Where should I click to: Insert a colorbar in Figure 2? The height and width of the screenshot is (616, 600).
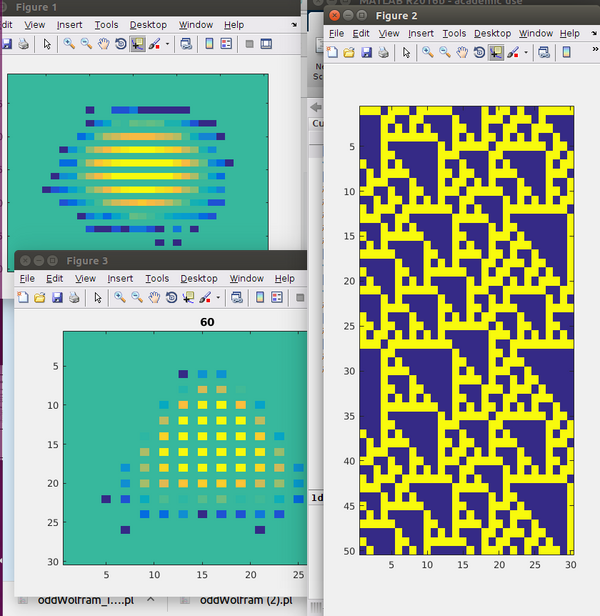click(567, 52)
